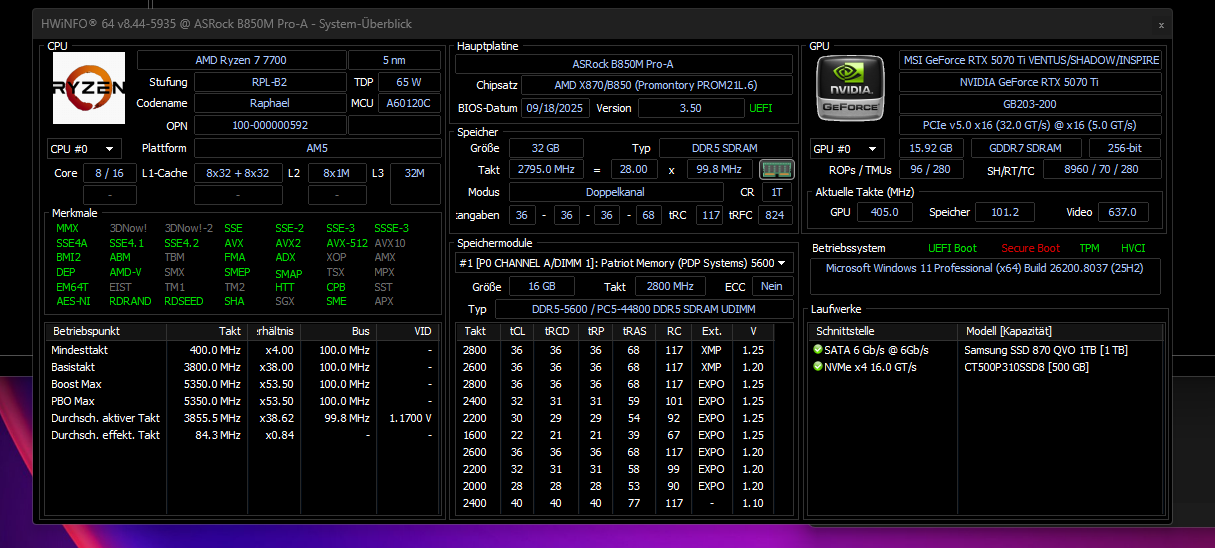Select the PBO Max row
The width and height of the screenshot is (1215, 548).
(243, 401)
